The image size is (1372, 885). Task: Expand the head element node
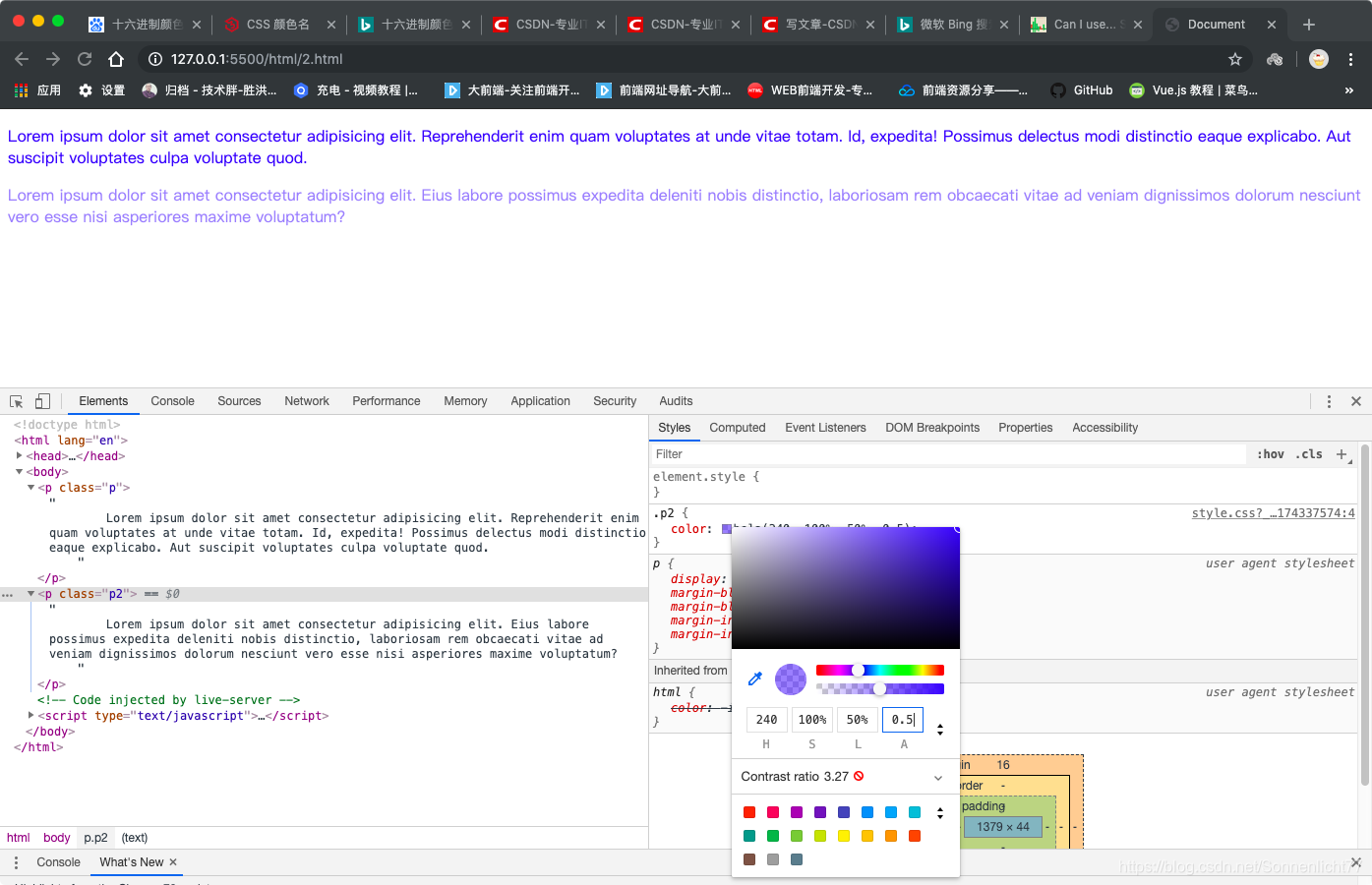click(19, 456)
